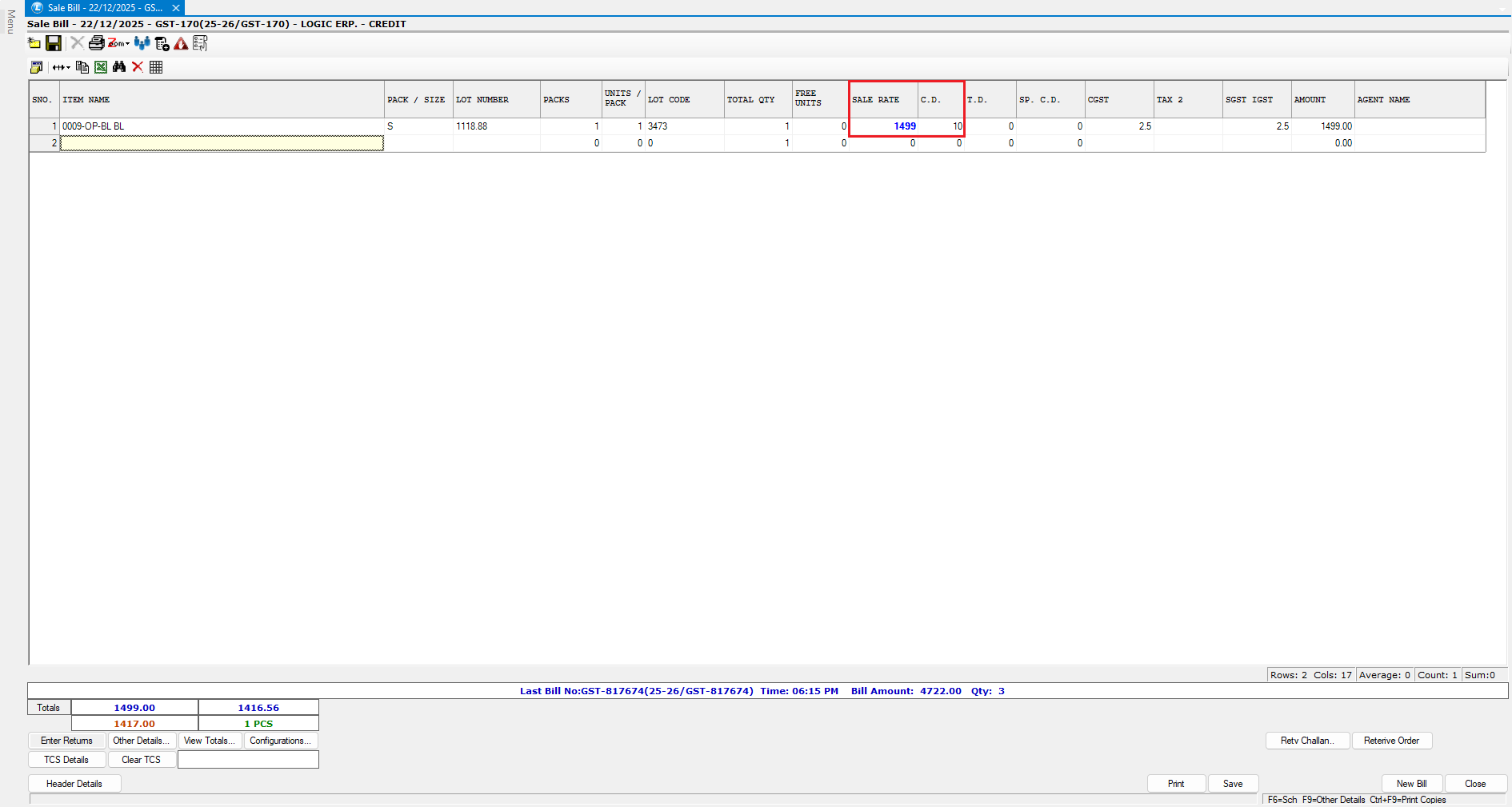Expand the column width arrows dropdown
The height and width of the screenshot is (807, 1512).
(x=62, y=67)
